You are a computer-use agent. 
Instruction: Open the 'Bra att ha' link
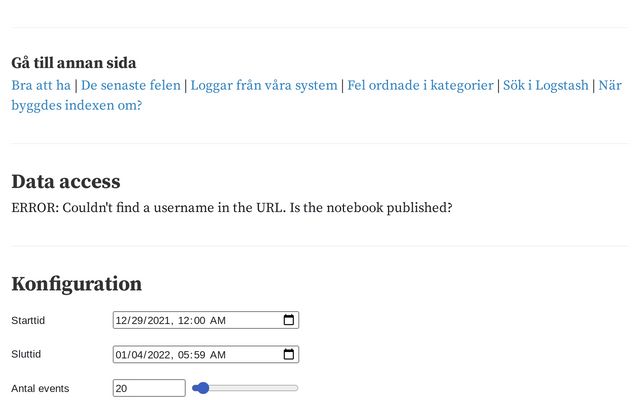pos(41,85)
